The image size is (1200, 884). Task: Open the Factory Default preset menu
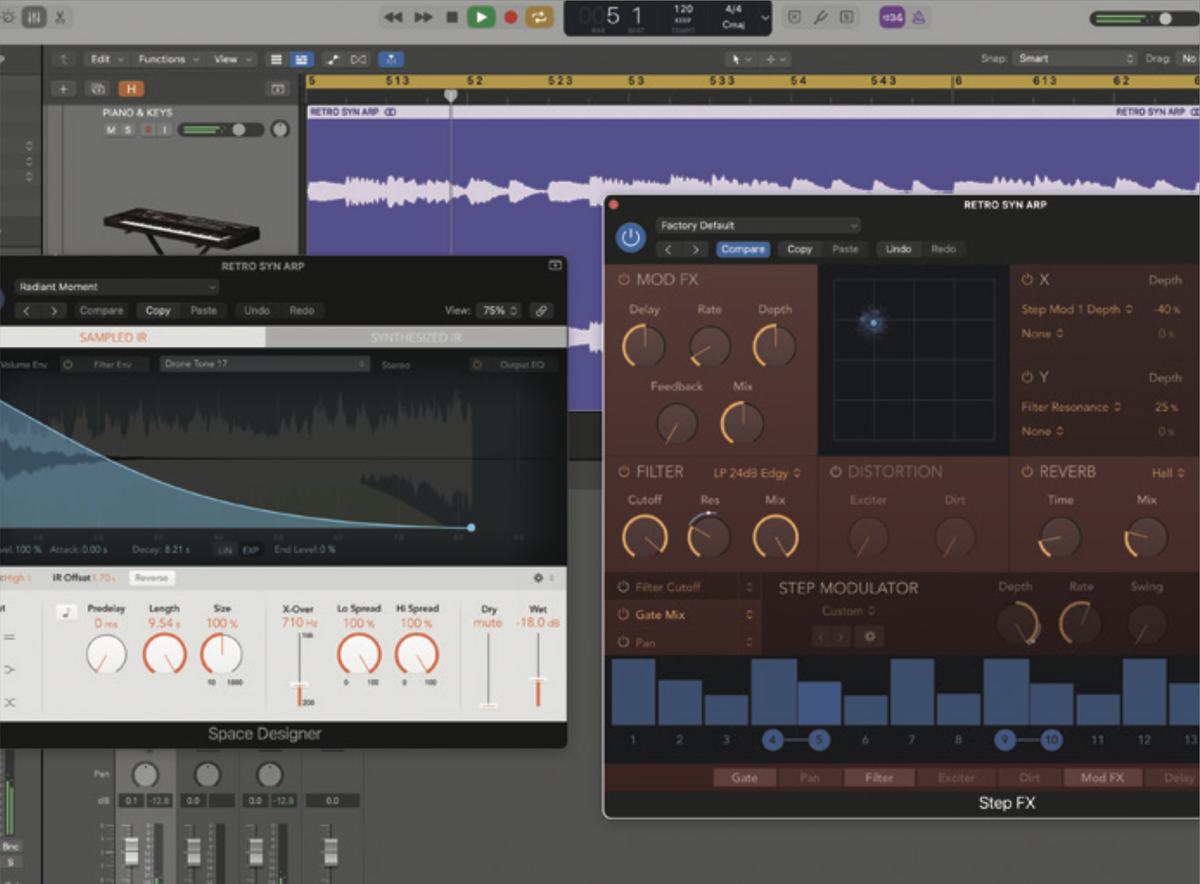click(756, 225)
